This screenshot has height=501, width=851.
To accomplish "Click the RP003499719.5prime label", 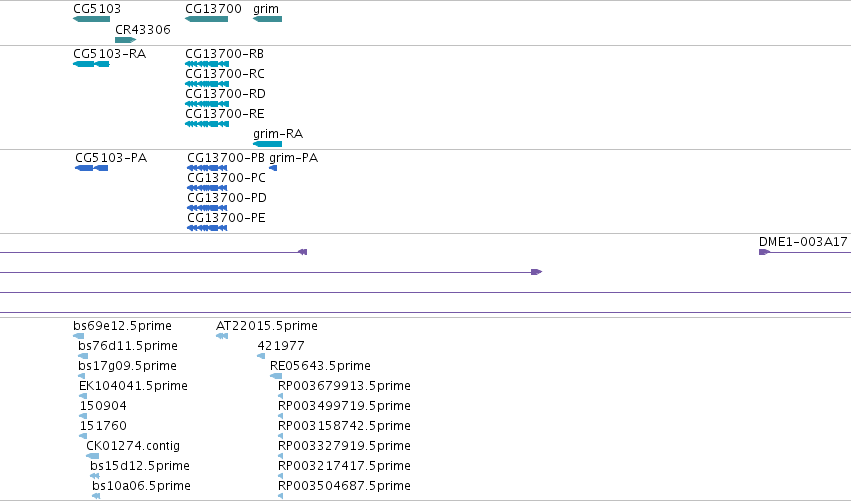I will pyautogui.click(x=344, y=407).
